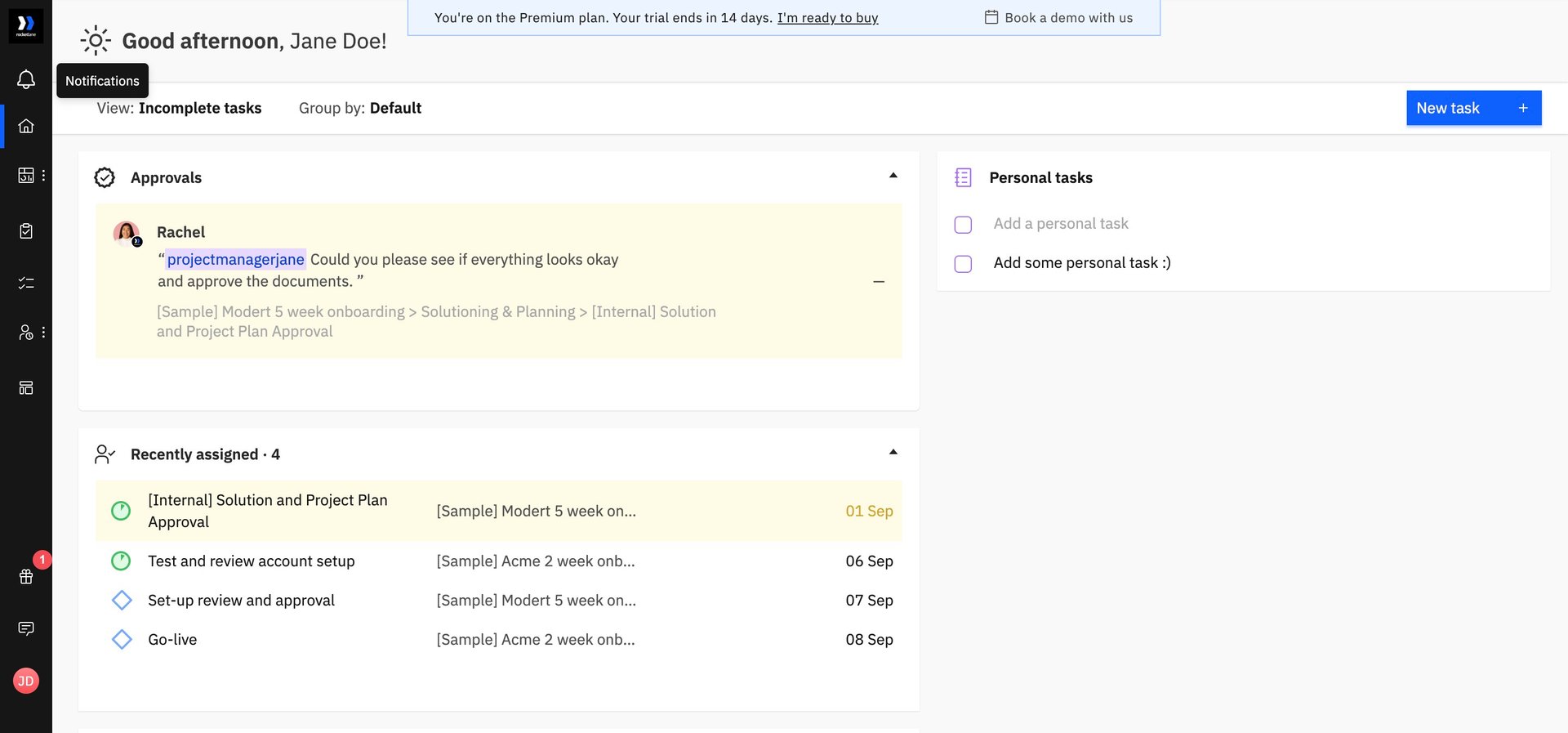The image size is (1568, 733).
Task: Click the New task button
Action: pos(1472,109)
